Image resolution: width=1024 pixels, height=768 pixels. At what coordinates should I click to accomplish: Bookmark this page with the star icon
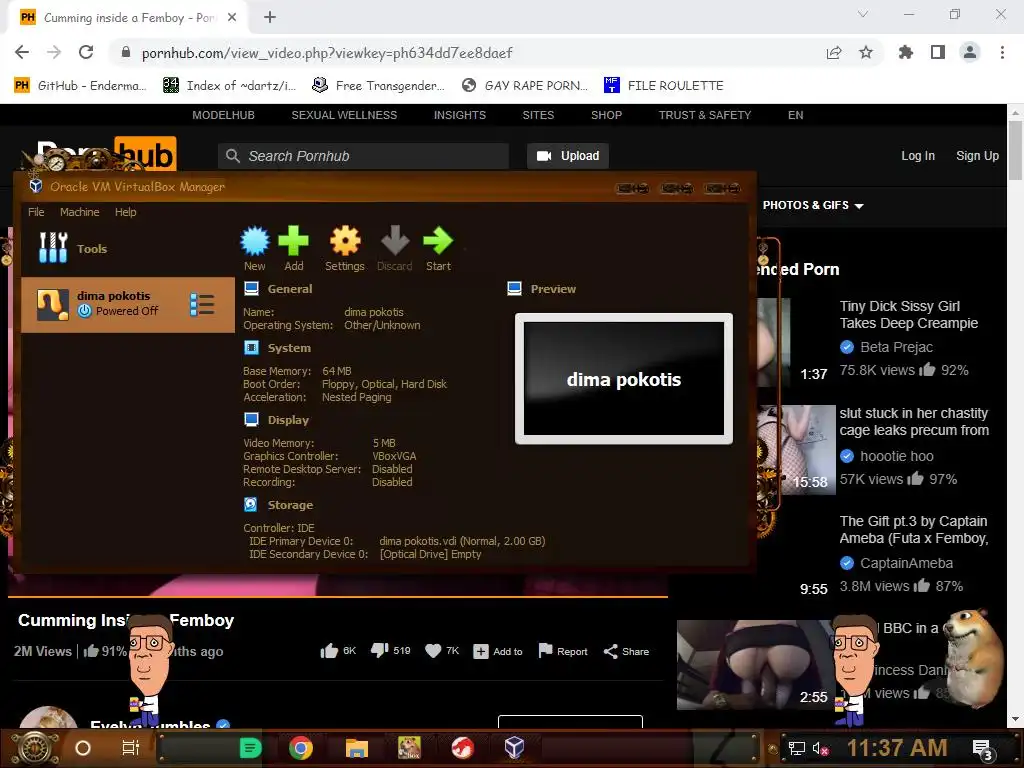pyautogui.click(x=866, y=52)
